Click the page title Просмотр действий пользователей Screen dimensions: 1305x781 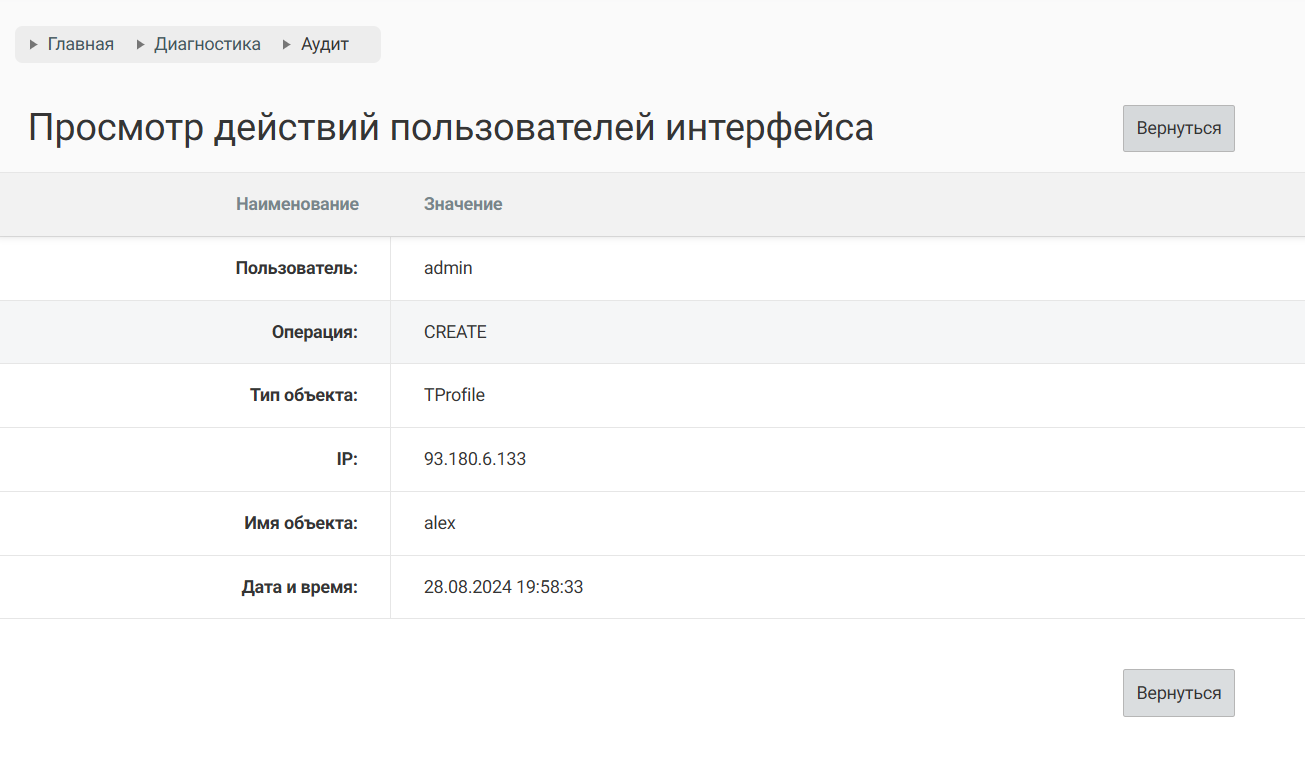[x=450, y=128]
